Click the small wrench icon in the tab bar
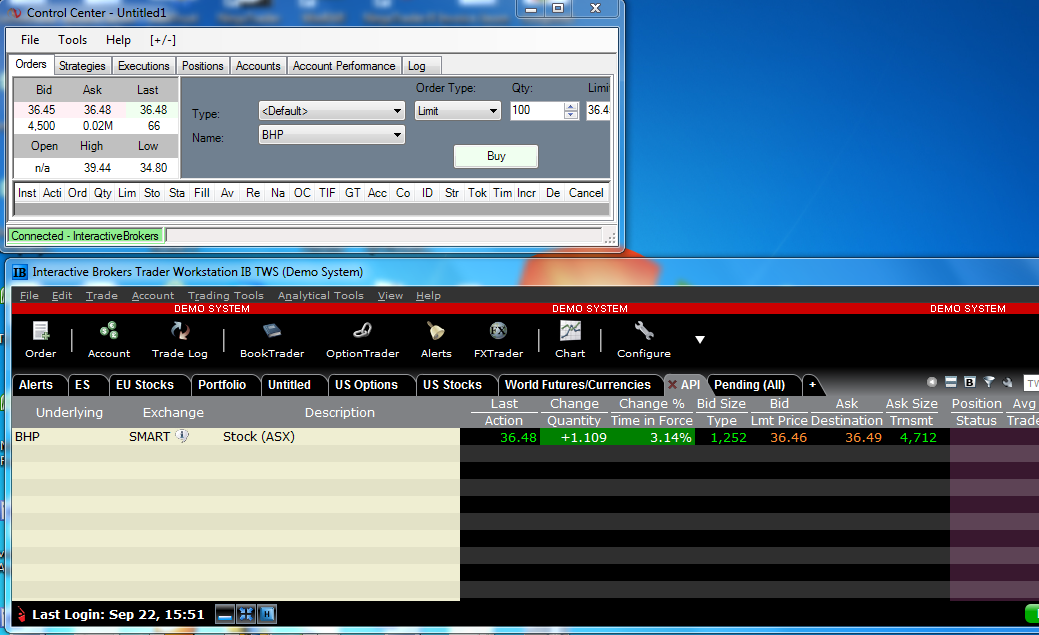 click(1008, 382)
